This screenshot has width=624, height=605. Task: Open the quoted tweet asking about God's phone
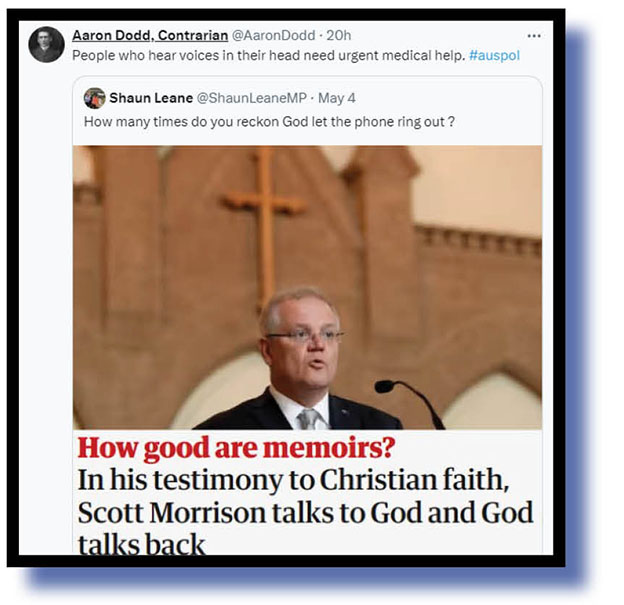[x=269, y=121]
